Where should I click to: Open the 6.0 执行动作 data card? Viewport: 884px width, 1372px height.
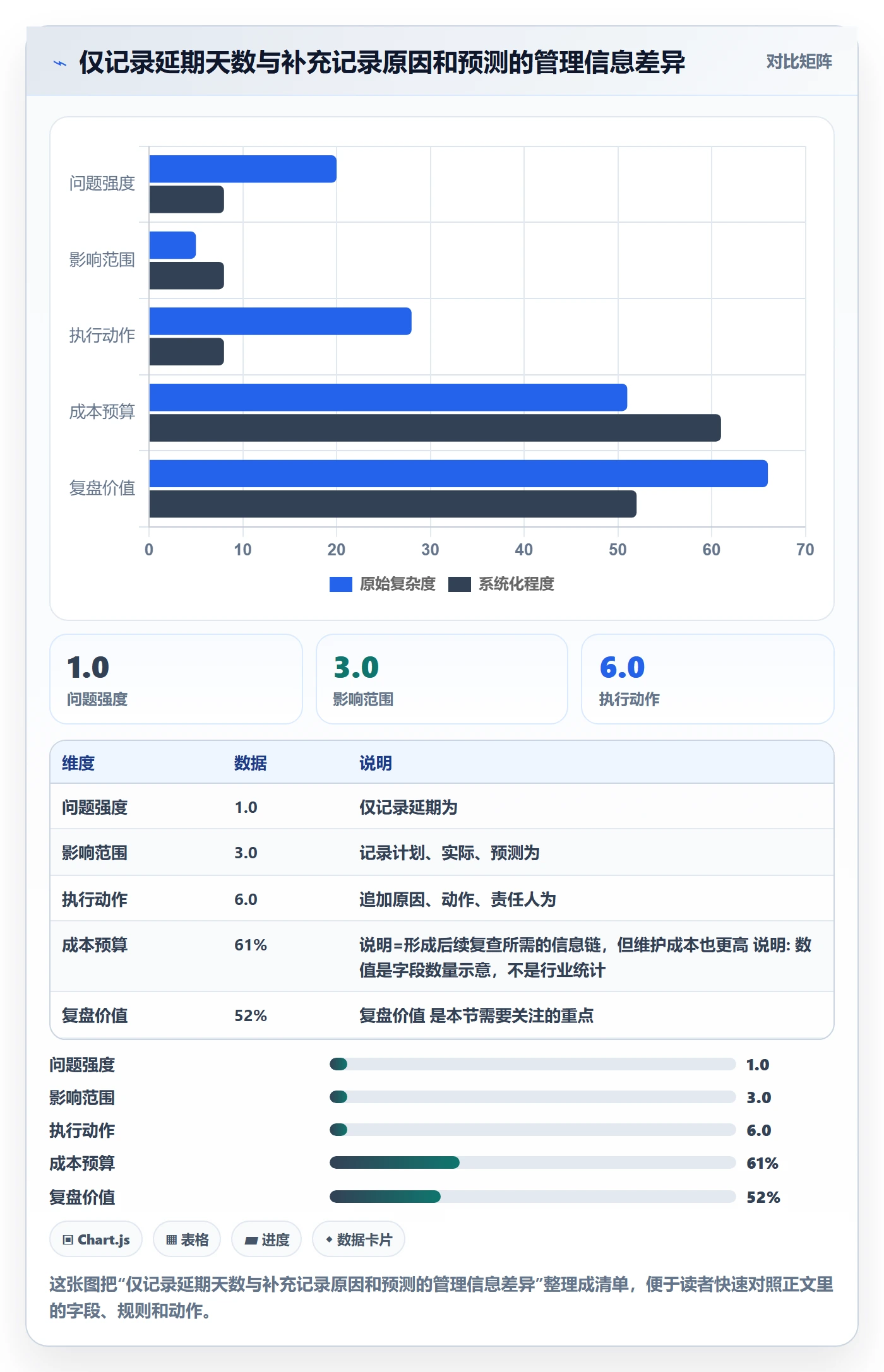pos(707,679)
